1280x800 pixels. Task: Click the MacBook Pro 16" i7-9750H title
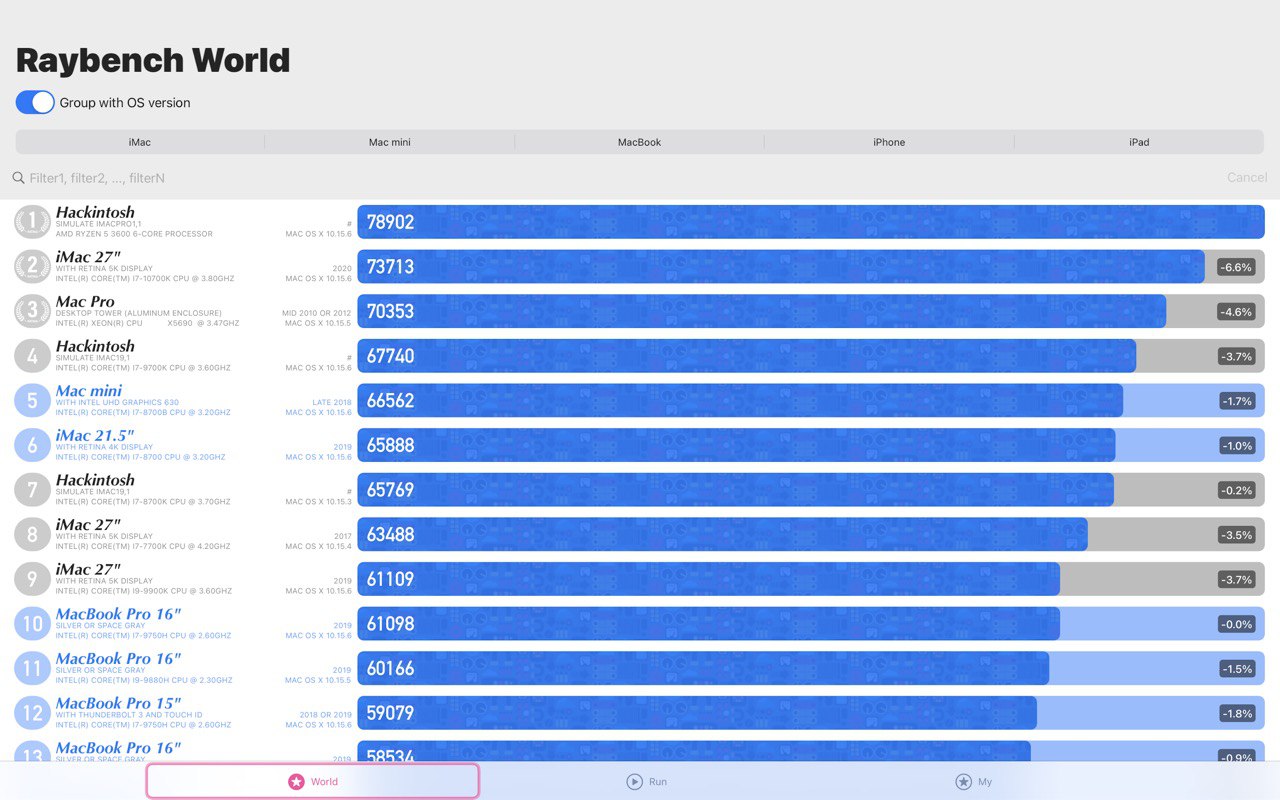click(118, 614)
